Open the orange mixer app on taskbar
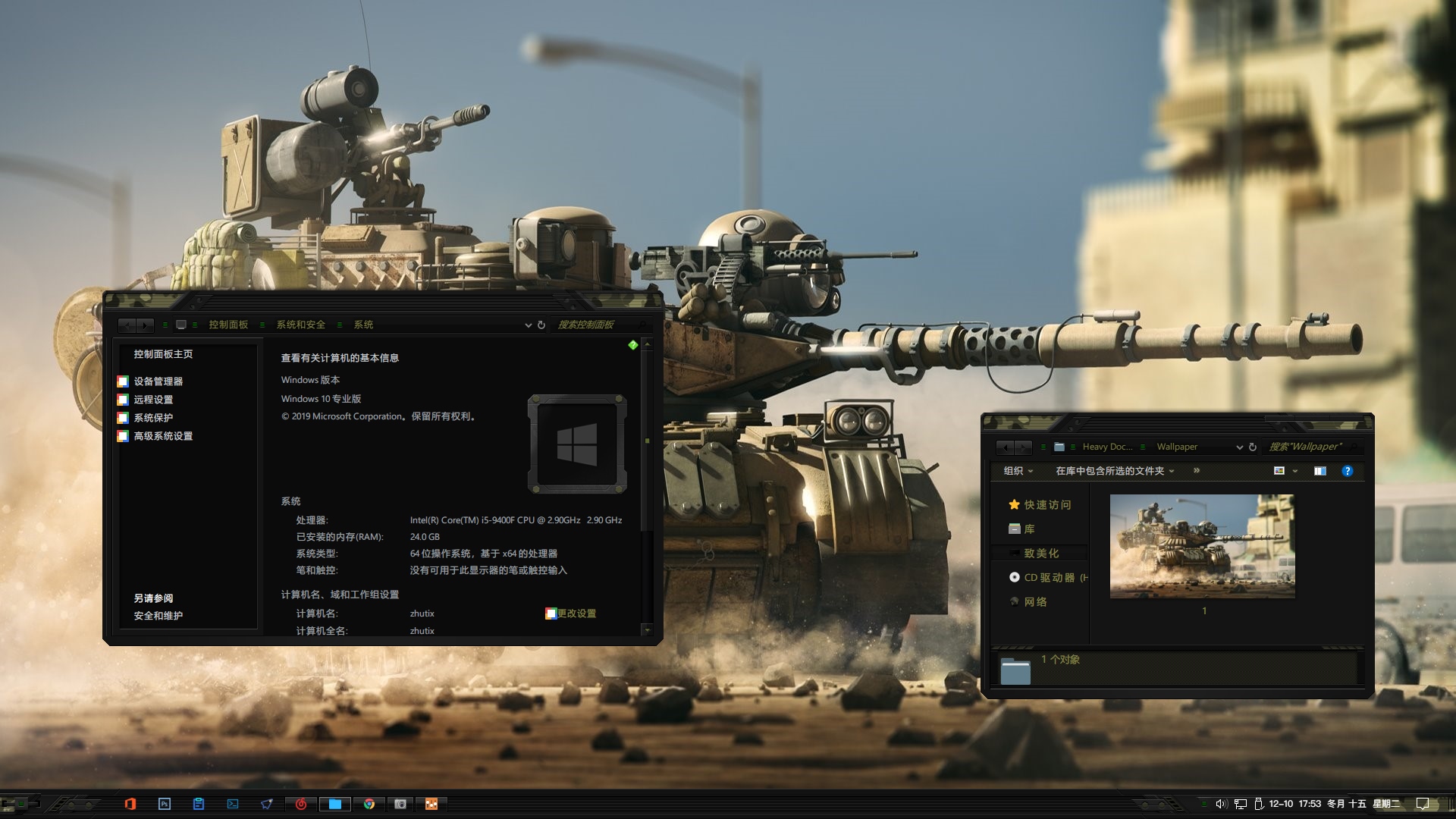Screen dimensions: 1456x819 tap(431, 804)
